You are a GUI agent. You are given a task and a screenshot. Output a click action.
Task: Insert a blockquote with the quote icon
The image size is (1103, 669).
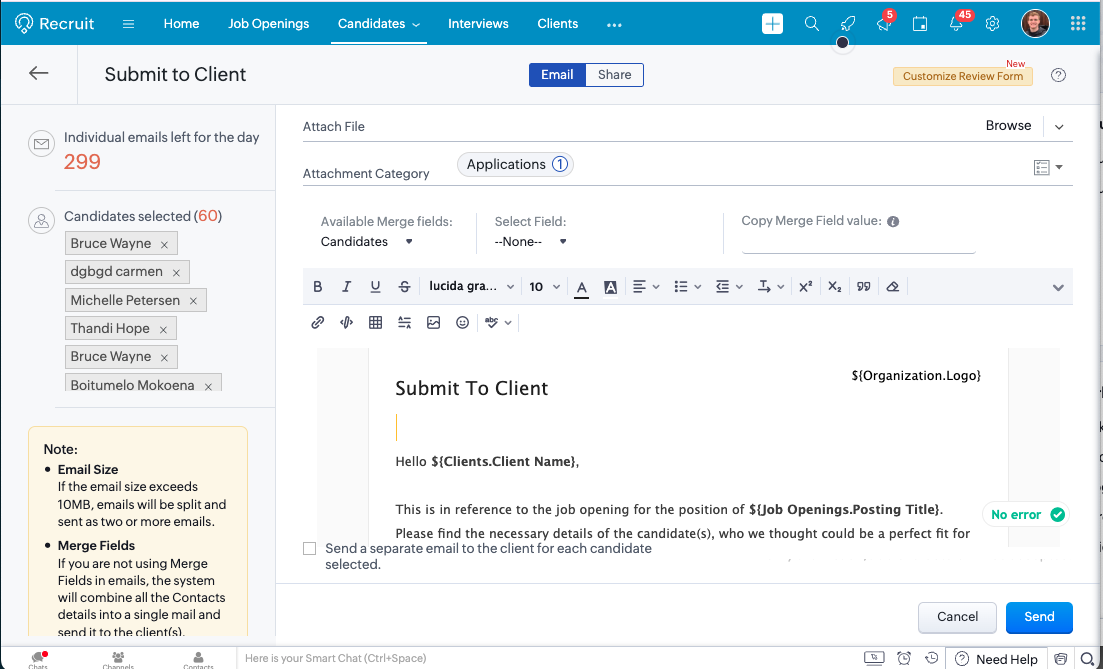click(863, 287)
